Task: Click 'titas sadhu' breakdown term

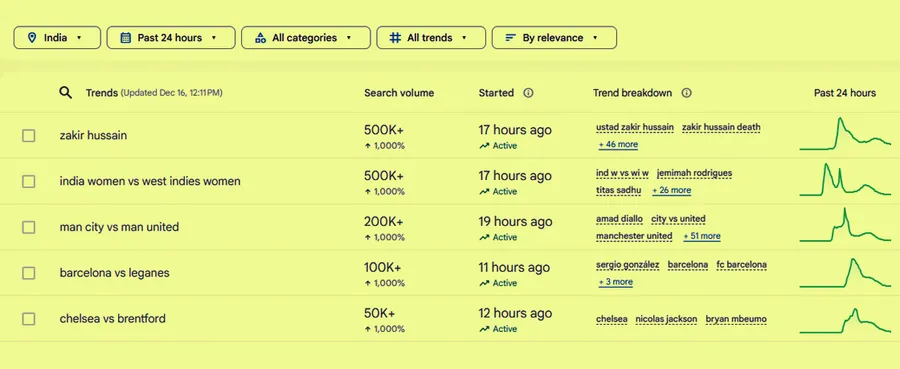Action: click(x=619, y=191)
